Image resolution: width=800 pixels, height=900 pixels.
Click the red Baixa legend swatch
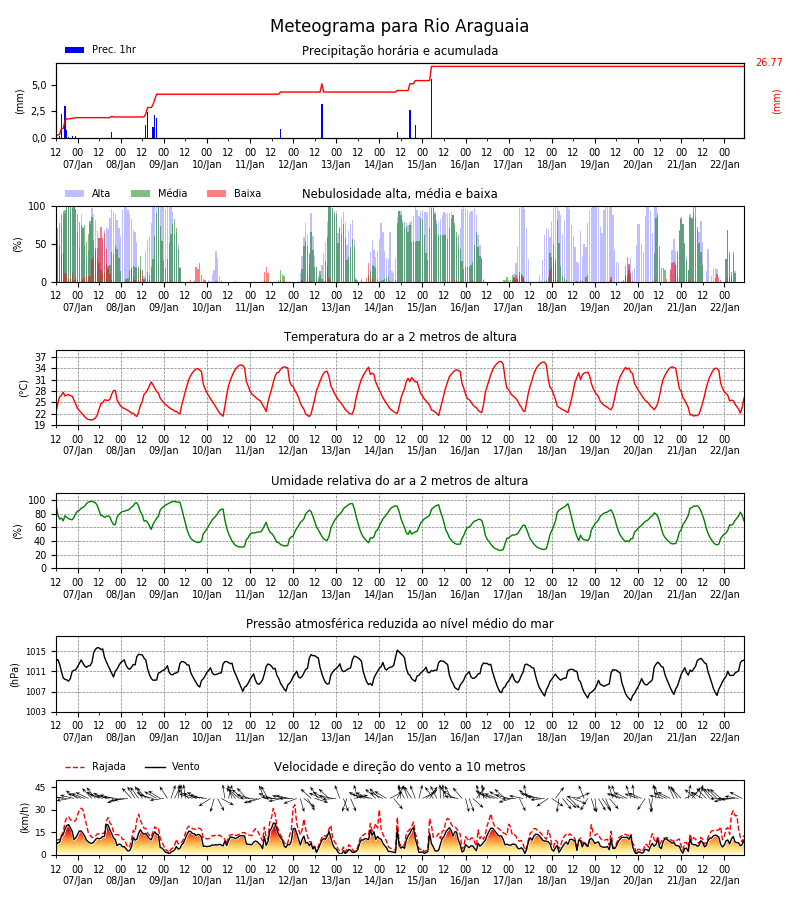216,193
